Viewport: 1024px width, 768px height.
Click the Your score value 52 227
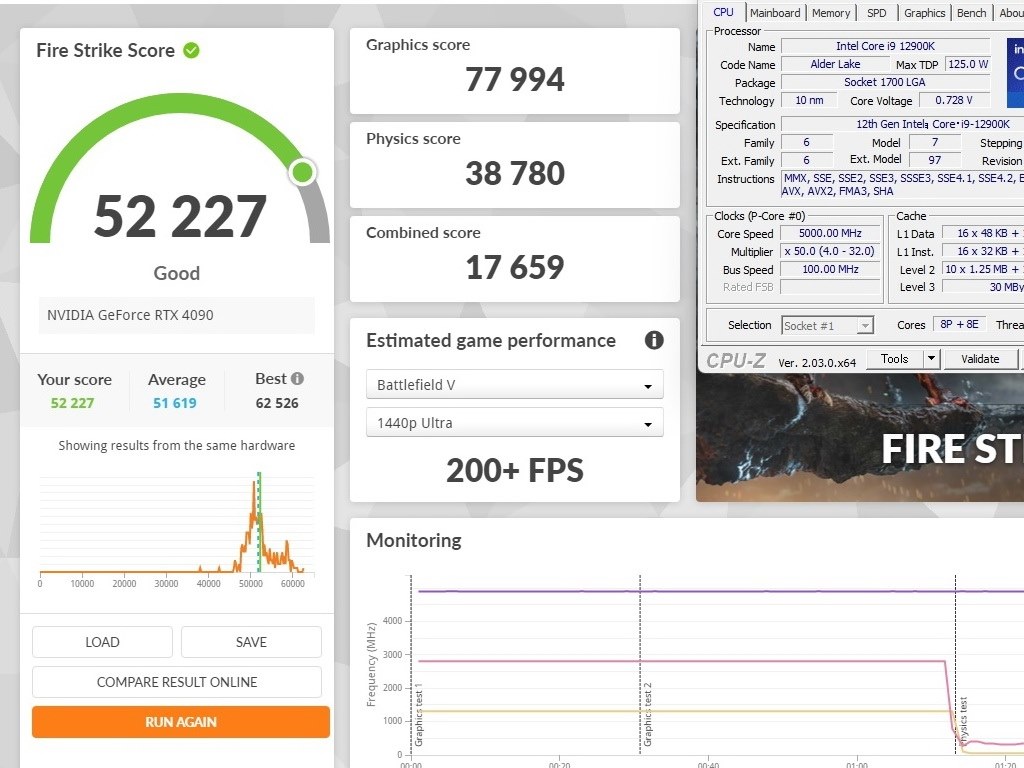click(72, 403)
